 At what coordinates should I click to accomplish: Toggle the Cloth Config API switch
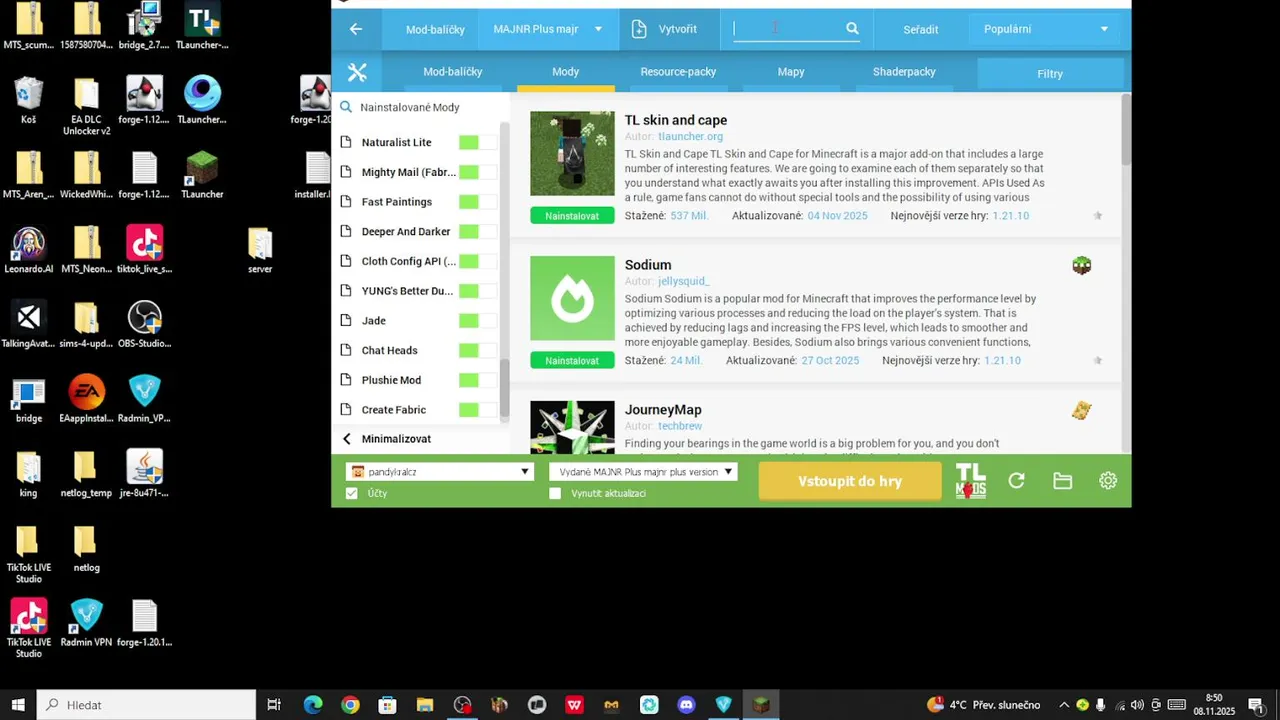pyautogui.click(x=477, y=261)
